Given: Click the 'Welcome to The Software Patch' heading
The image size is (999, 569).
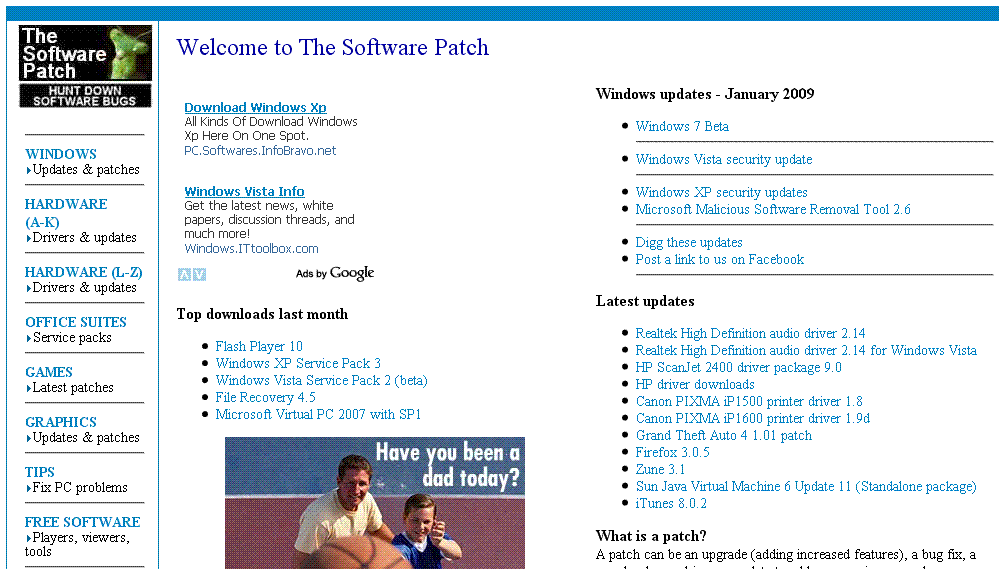Looking at the screenshot, I should coord(333,48).
